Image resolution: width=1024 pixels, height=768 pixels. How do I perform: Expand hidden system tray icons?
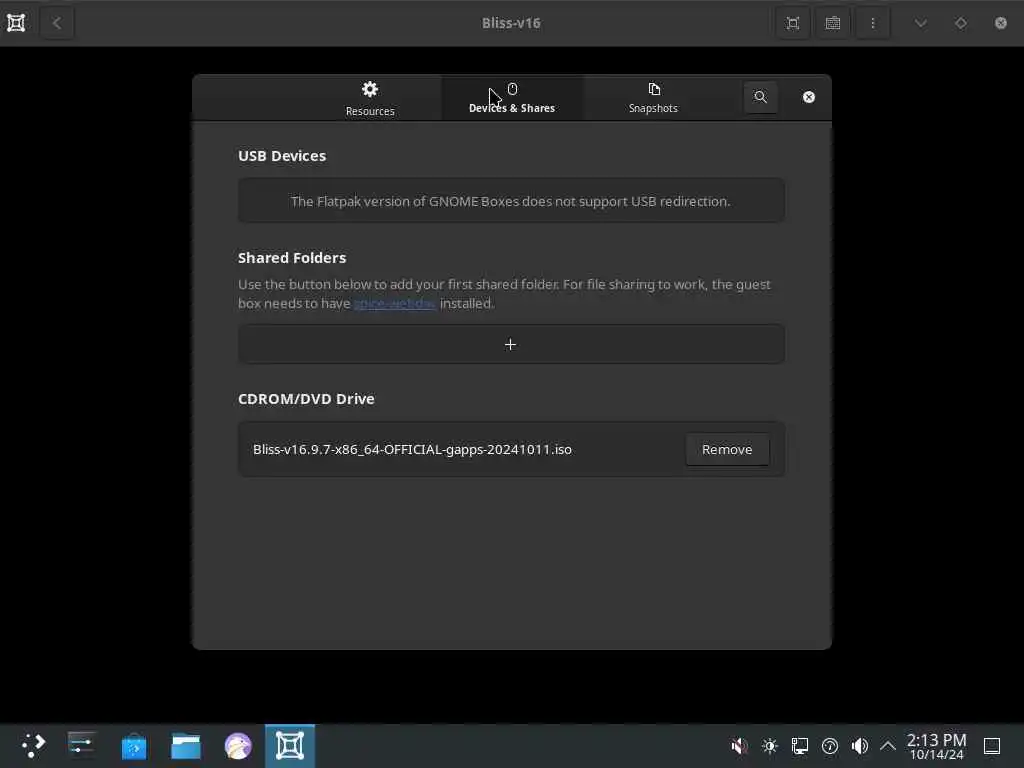[x=888, y=746]
